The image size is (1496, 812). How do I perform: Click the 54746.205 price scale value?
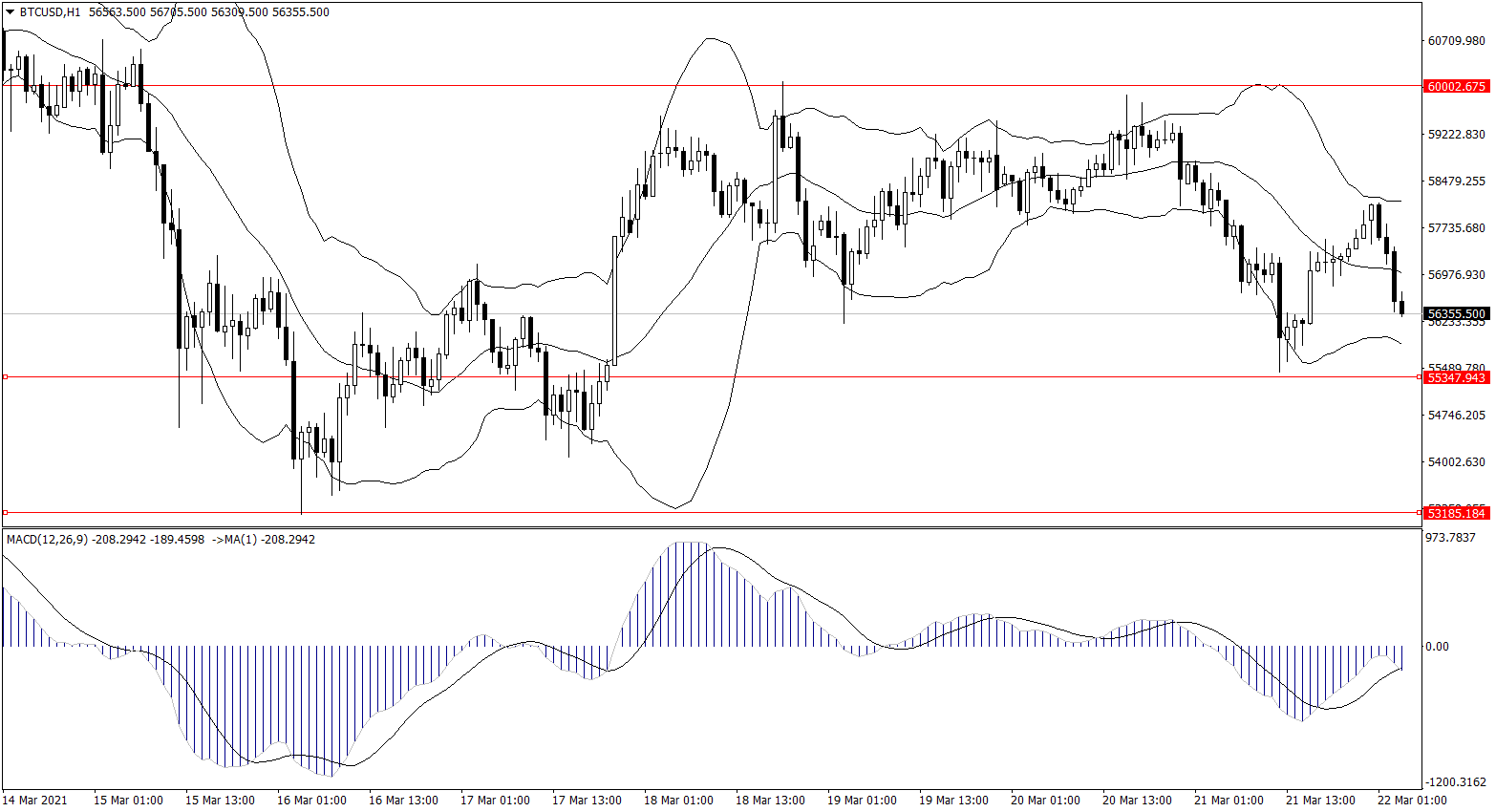1456,415
